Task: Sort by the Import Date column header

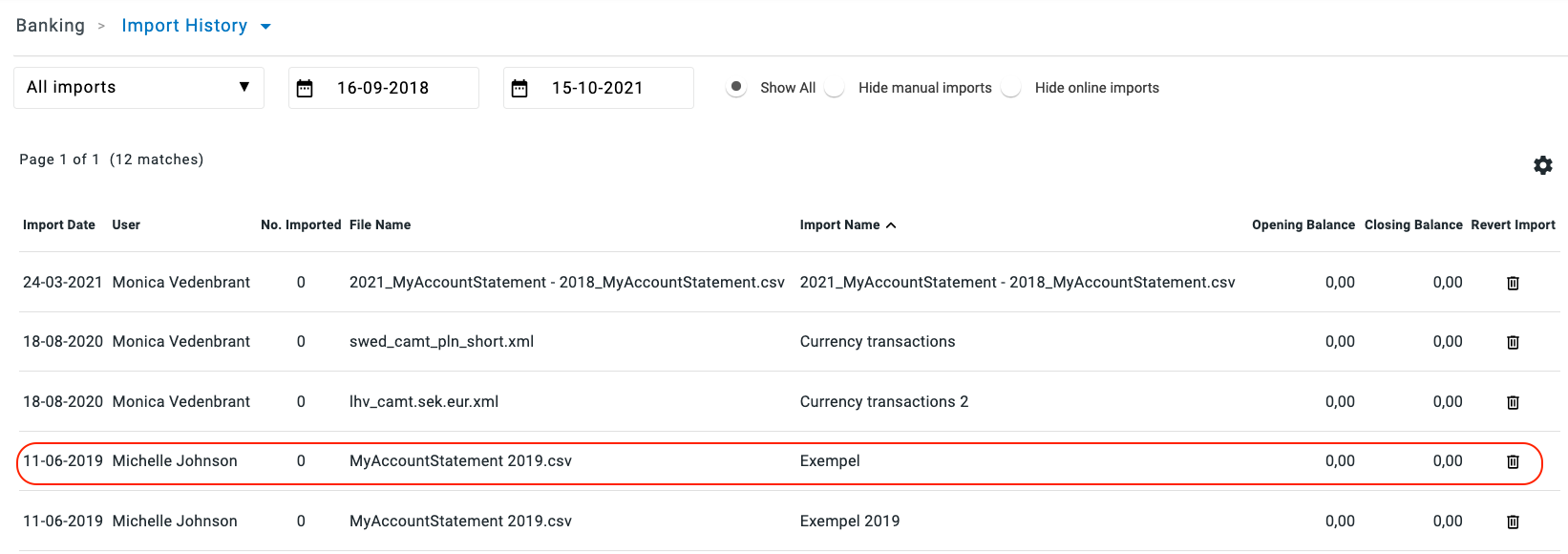Action: tap(59, 225)
